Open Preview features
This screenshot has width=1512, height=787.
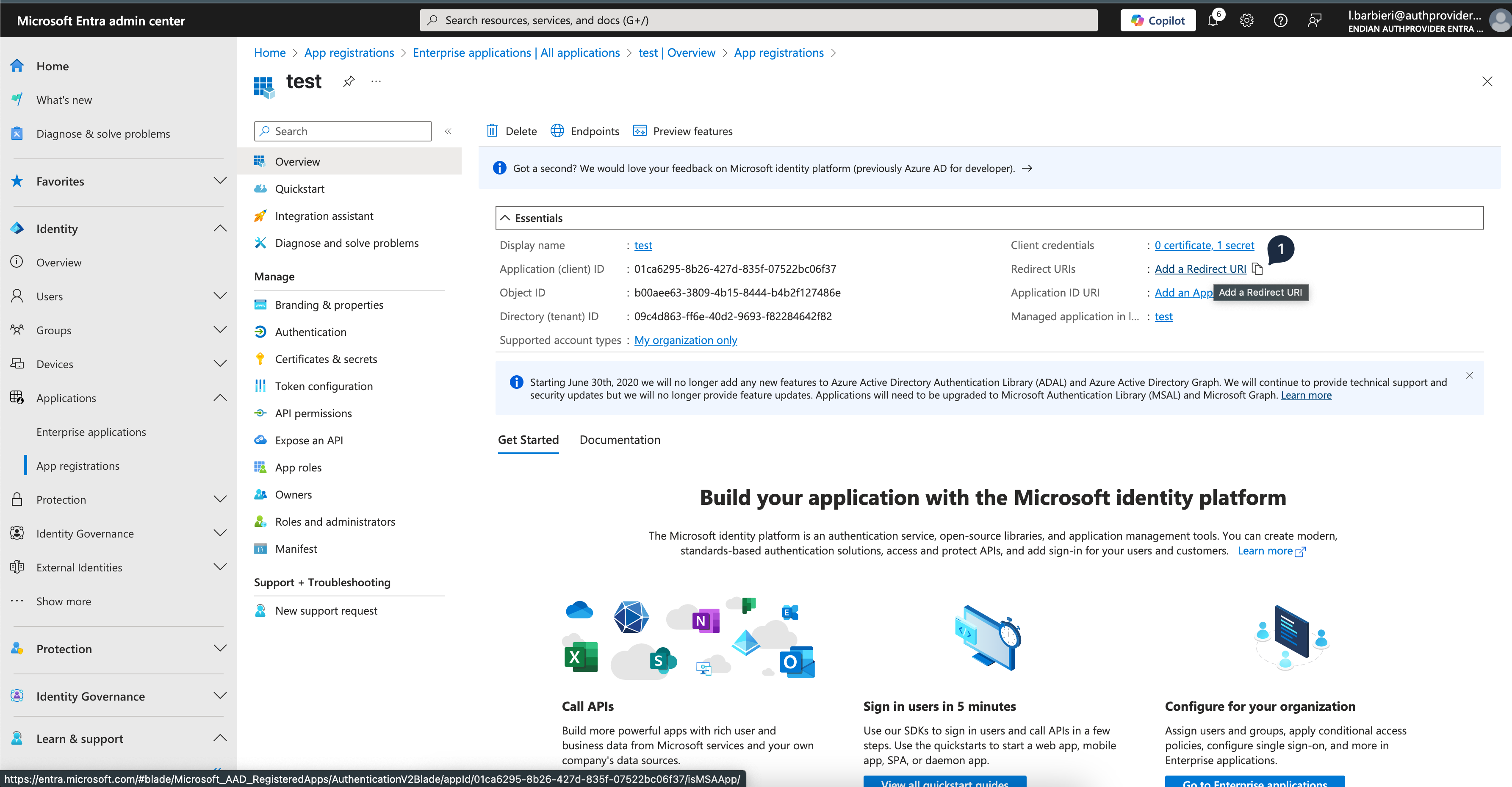pos(683,131)
